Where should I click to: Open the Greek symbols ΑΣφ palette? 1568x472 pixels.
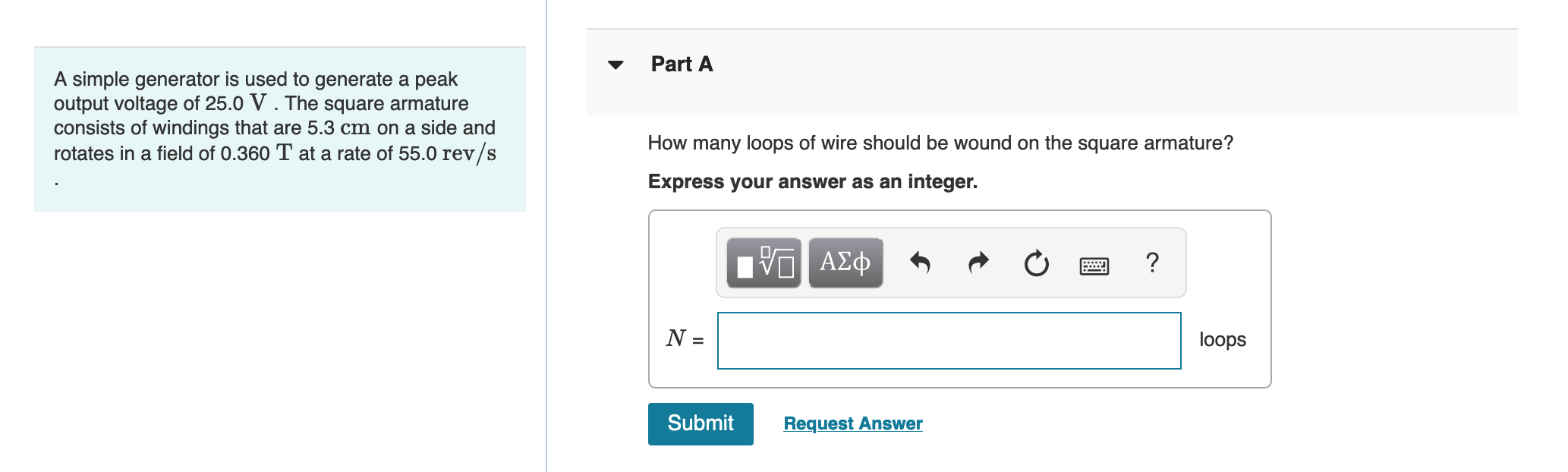click(845, 263)
